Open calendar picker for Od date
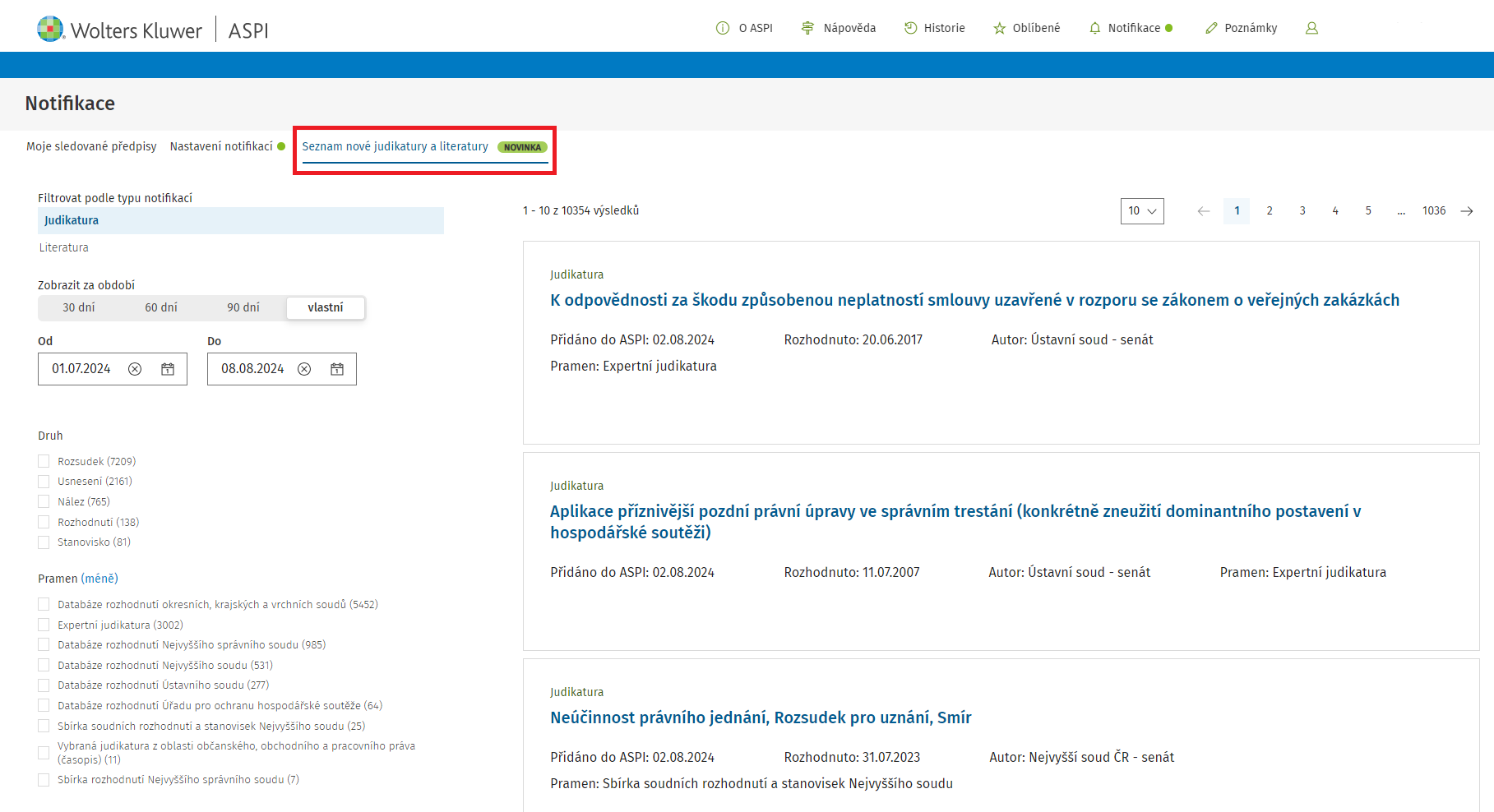This screenshot has height=812, width=1494. (168, 369)
